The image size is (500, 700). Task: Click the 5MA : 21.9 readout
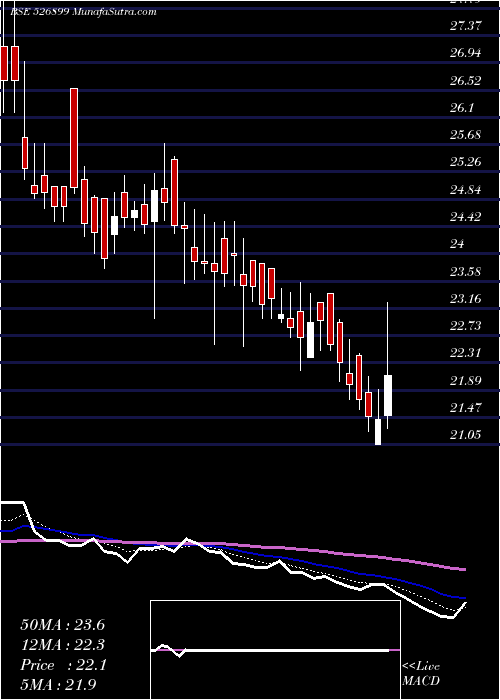pos(58,685)
